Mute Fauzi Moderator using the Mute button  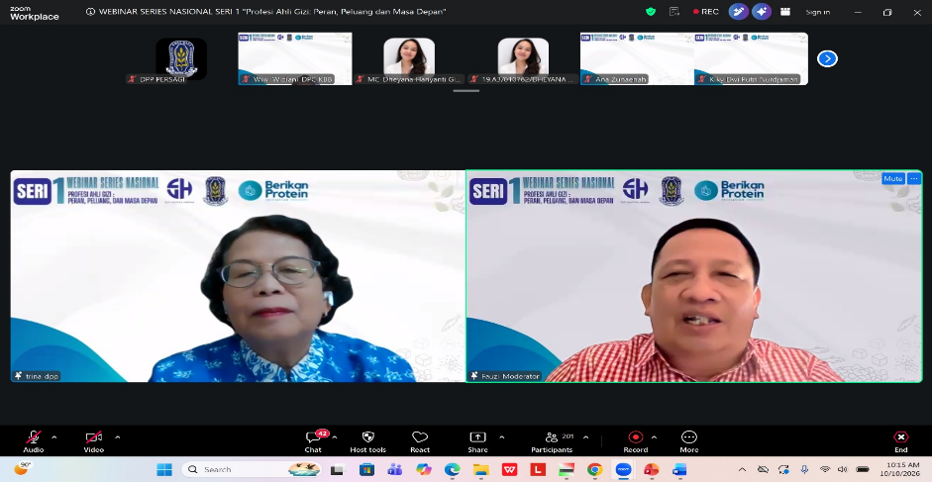pyautogui.click(x=893, y=178)
